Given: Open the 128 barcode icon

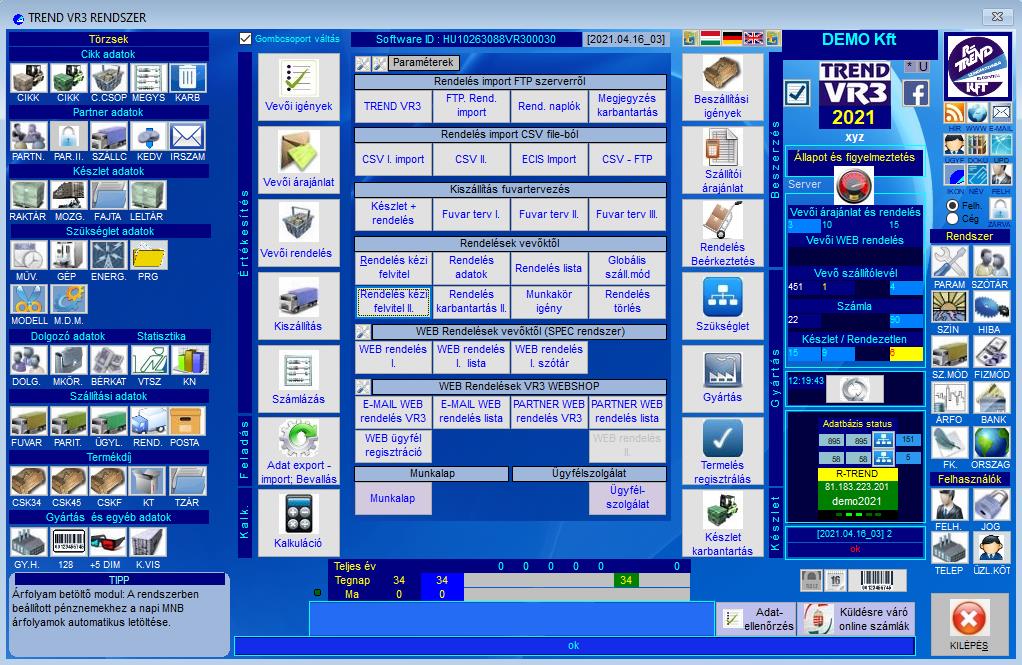Looking at the screenshot, I should coord(68,542).
